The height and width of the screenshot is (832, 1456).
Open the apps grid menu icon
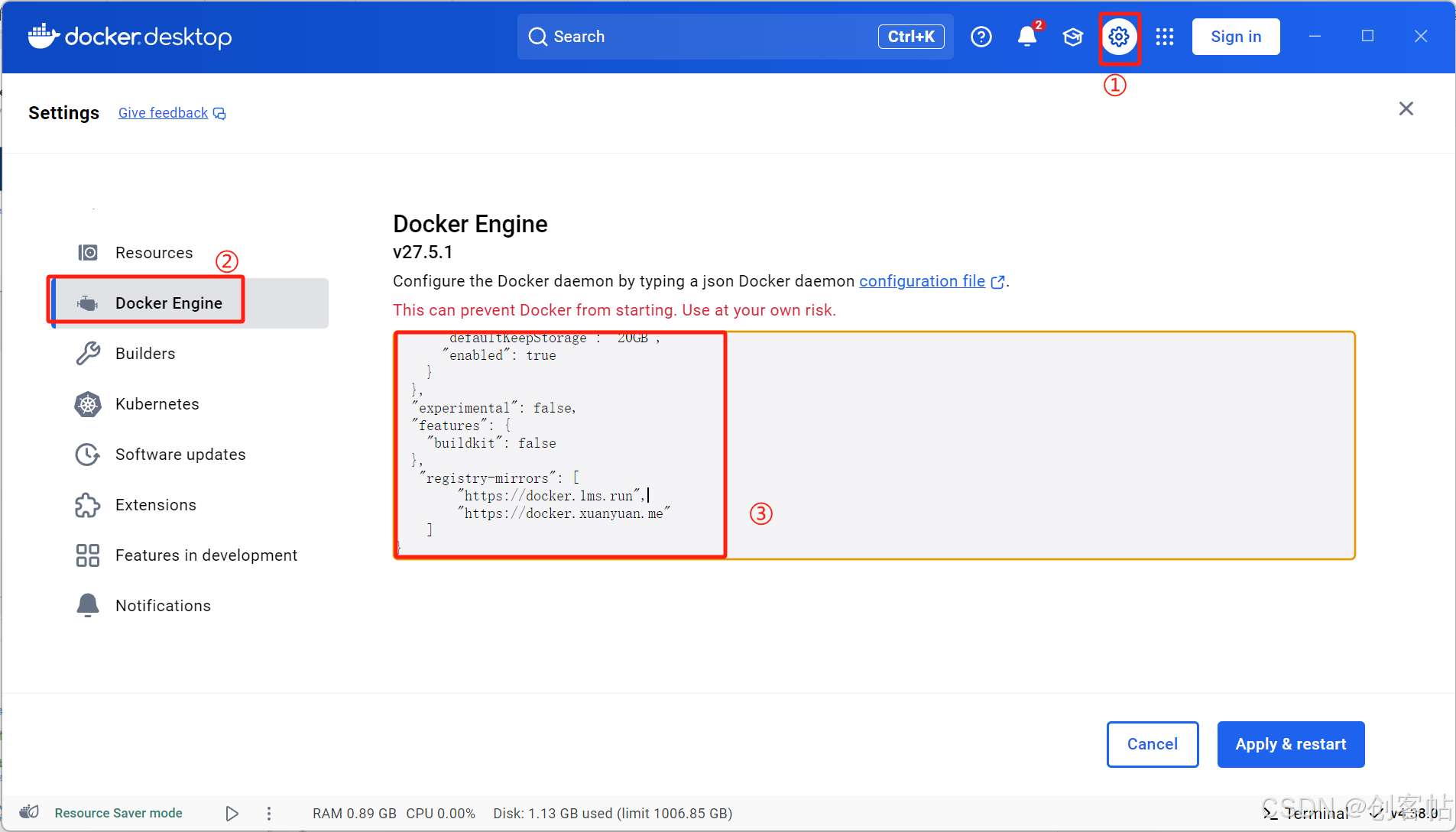pos(1165,37)
